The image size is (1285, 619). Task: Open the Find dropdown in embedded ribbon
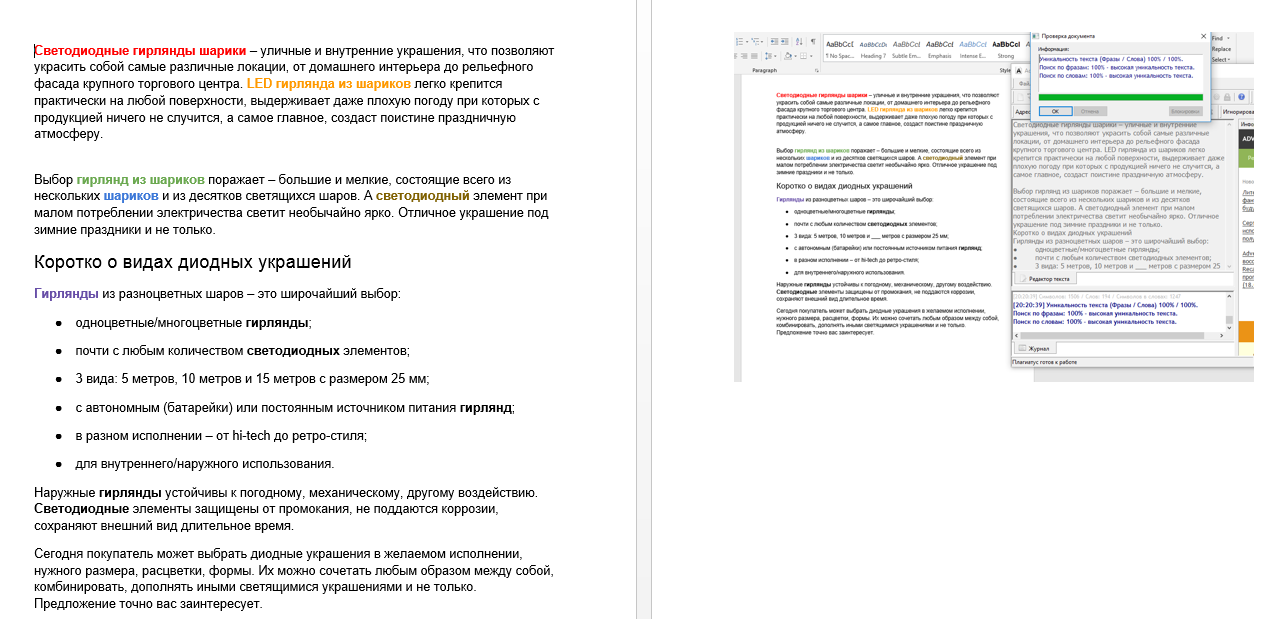coord(1221,38)
